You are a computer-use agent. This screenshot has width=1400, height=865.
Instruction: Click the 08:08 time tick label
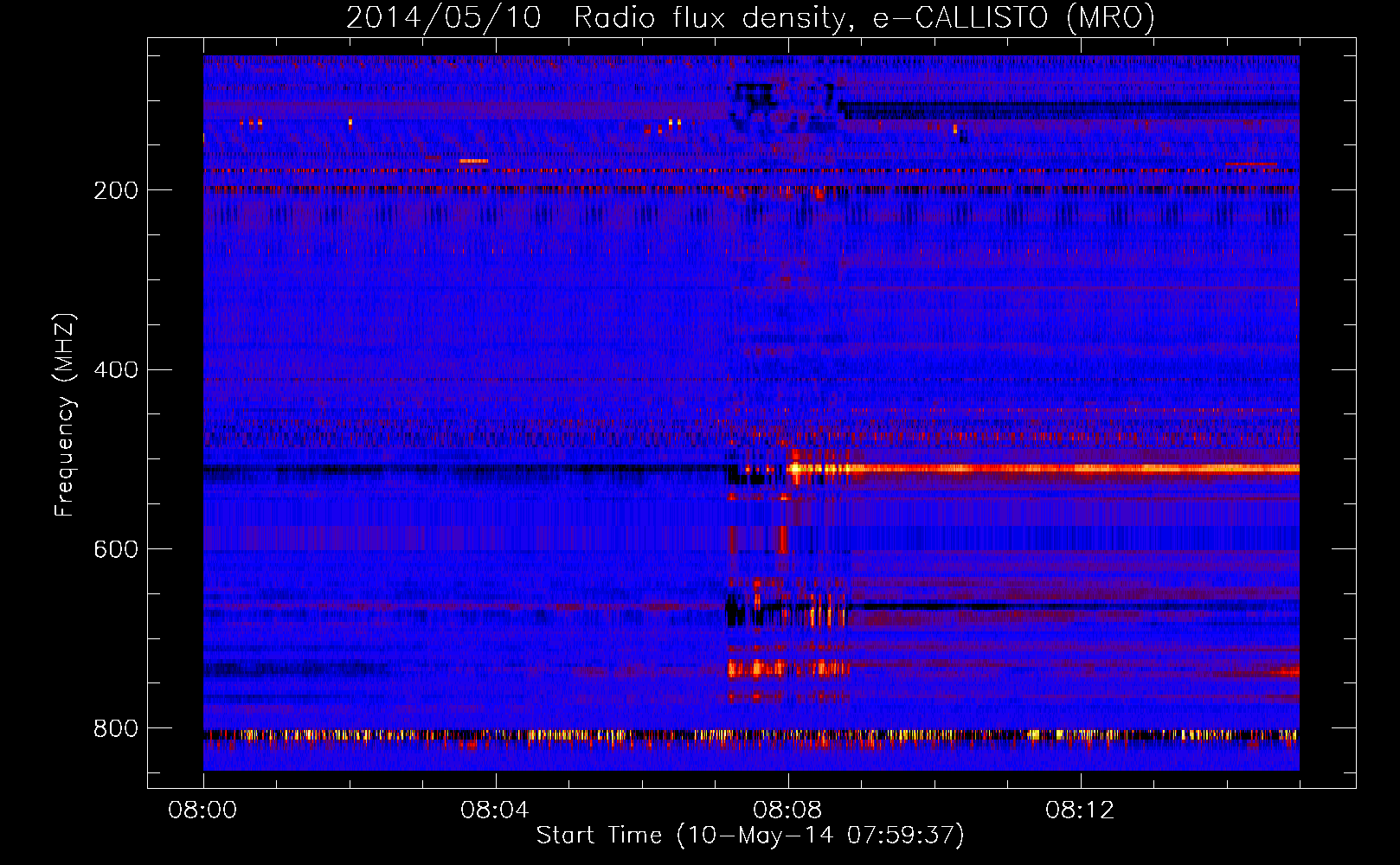787,811
